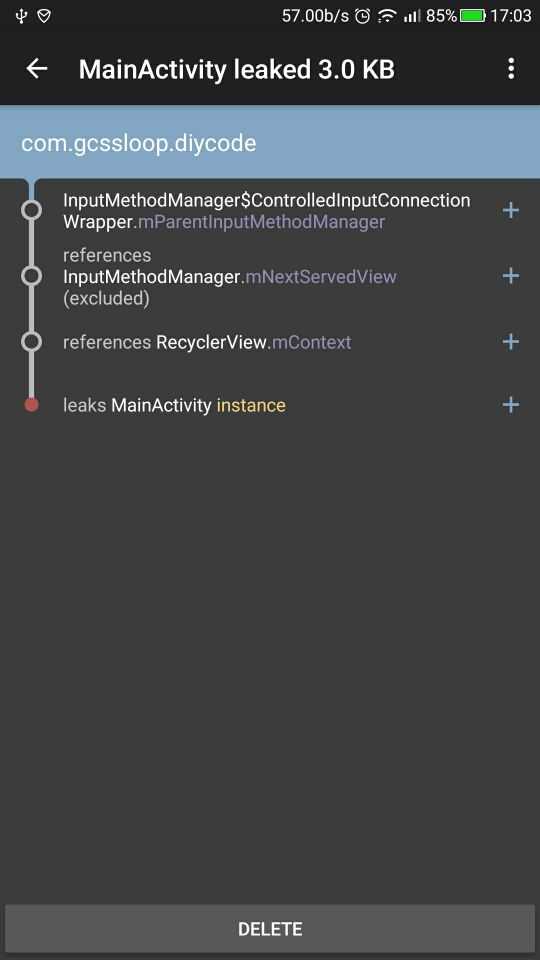Tap the InputMethodManager circle node
The image size is (540, 960).
point(31,276)
